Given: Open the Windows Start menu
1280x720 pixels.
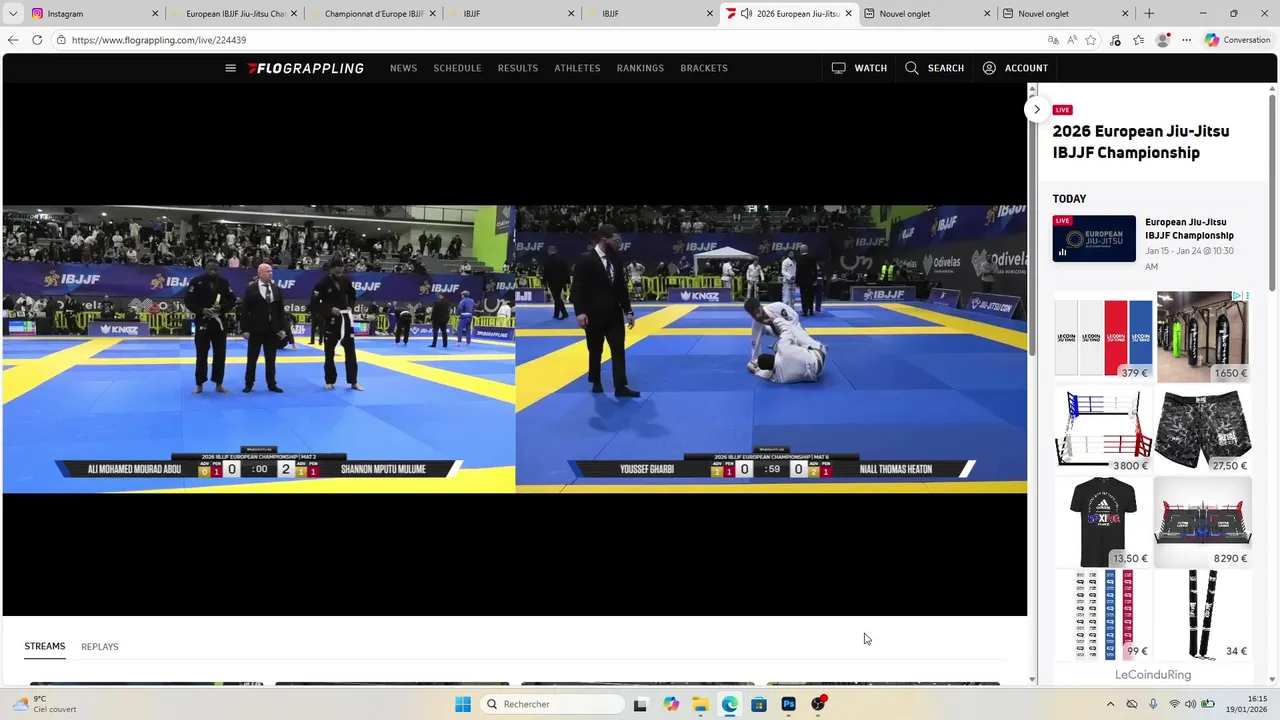Looking at the screenshot, I should [x=462, y=704].
